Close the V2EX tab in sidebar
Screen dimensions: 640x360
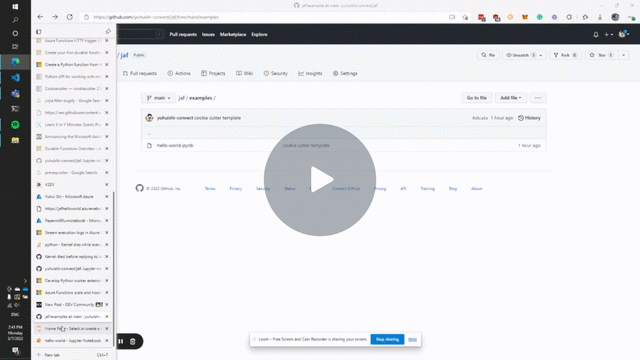pos(107,184)
